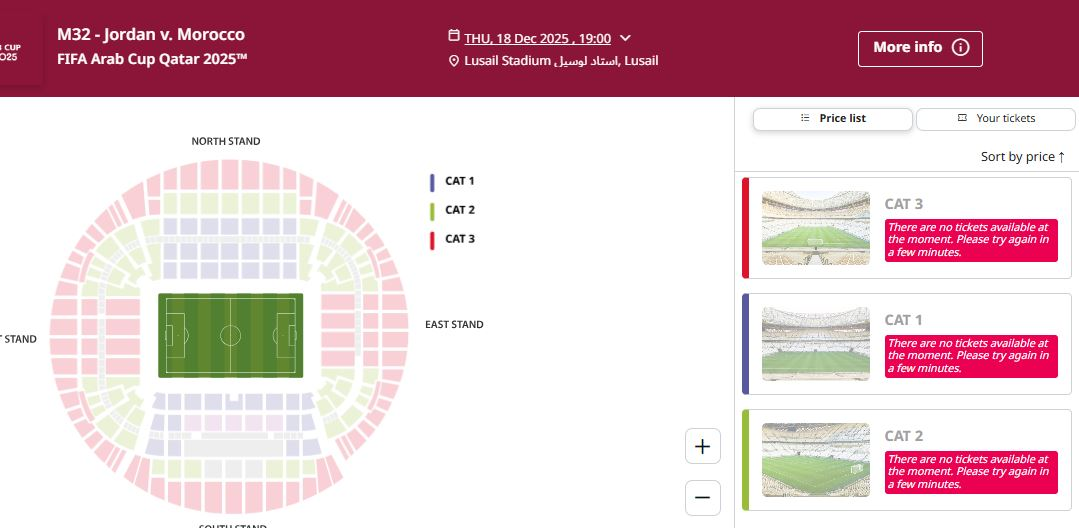The width and height of the screenshot is (1079, 528).
Task: Select the CAT 3 ticket category card
Action: (x=906, y=227)
